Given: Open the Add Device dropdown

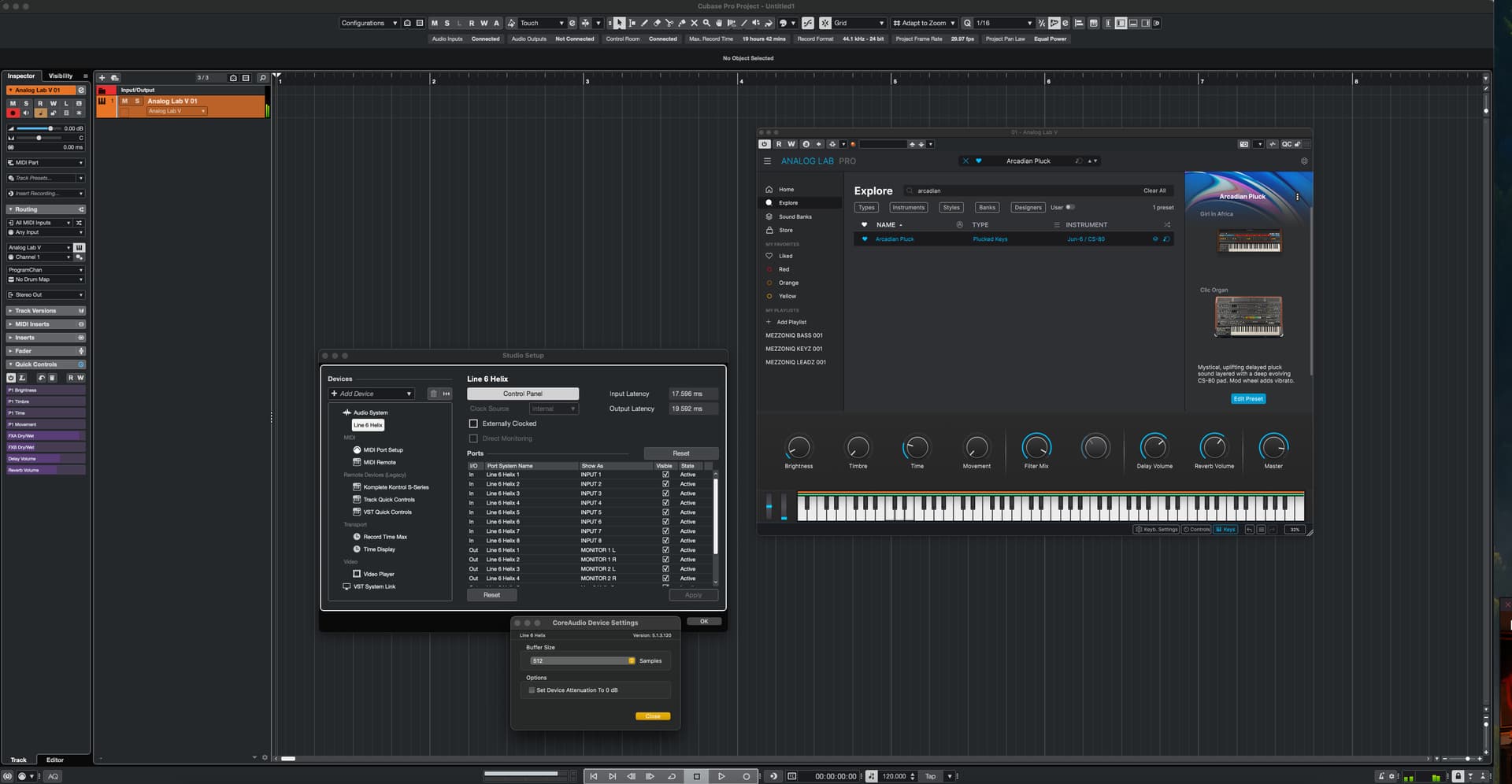Looking at the screenshot, I should pos(371,394).
